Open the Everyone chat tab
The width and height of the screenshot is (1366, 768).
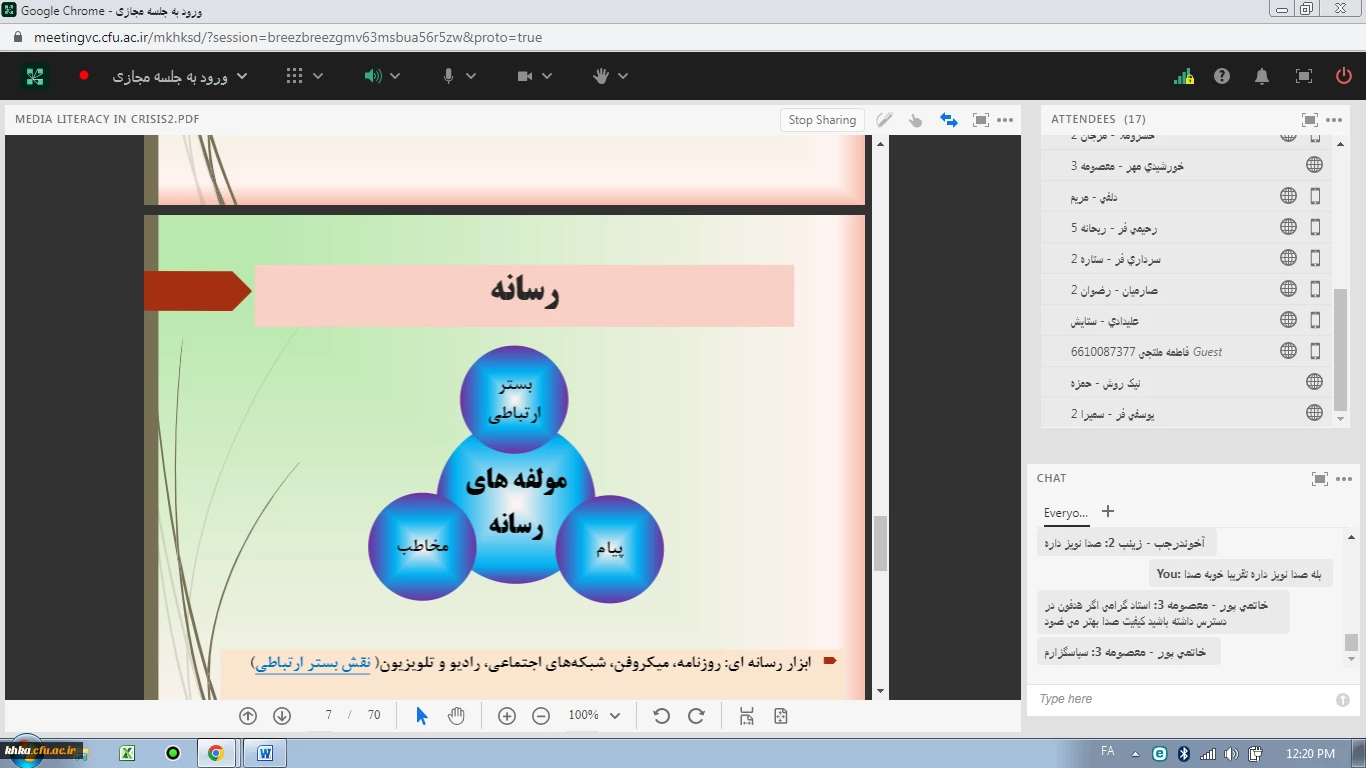pyautogui.click(x=1066, y=513)
